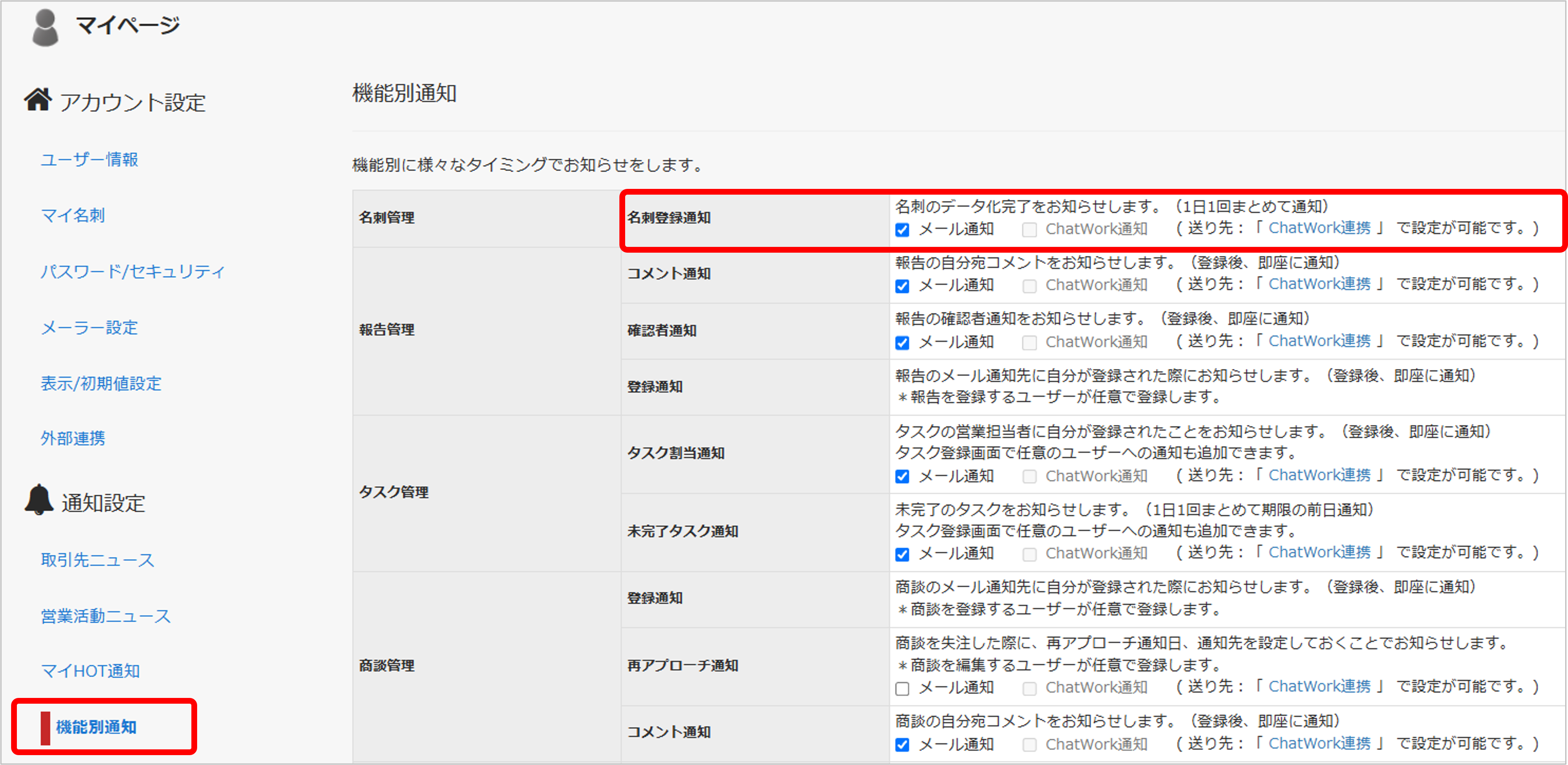Click the home icon beside アカウント設定
This screenshot has width=1568, height=765.
38,99
